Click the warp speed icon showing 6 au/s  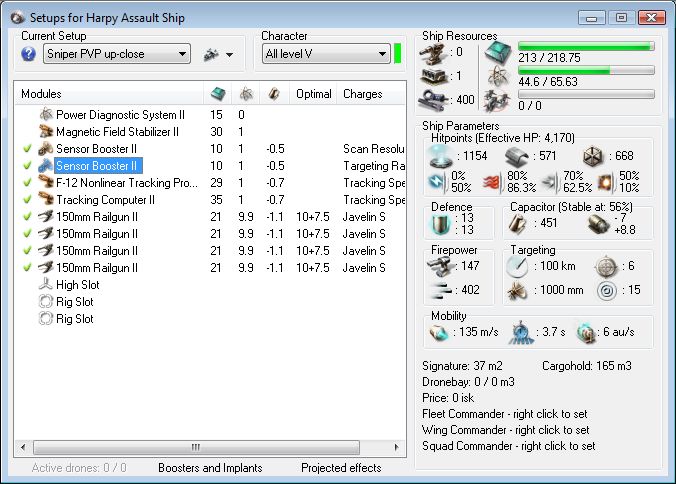586,333
